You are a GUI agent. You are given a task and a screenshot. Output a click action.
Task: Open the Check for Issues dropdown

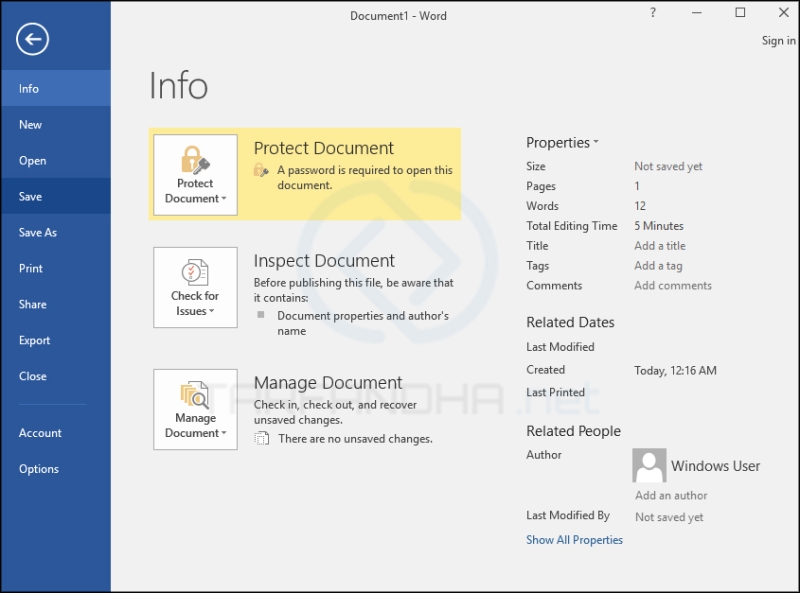(x=195, y=287)
